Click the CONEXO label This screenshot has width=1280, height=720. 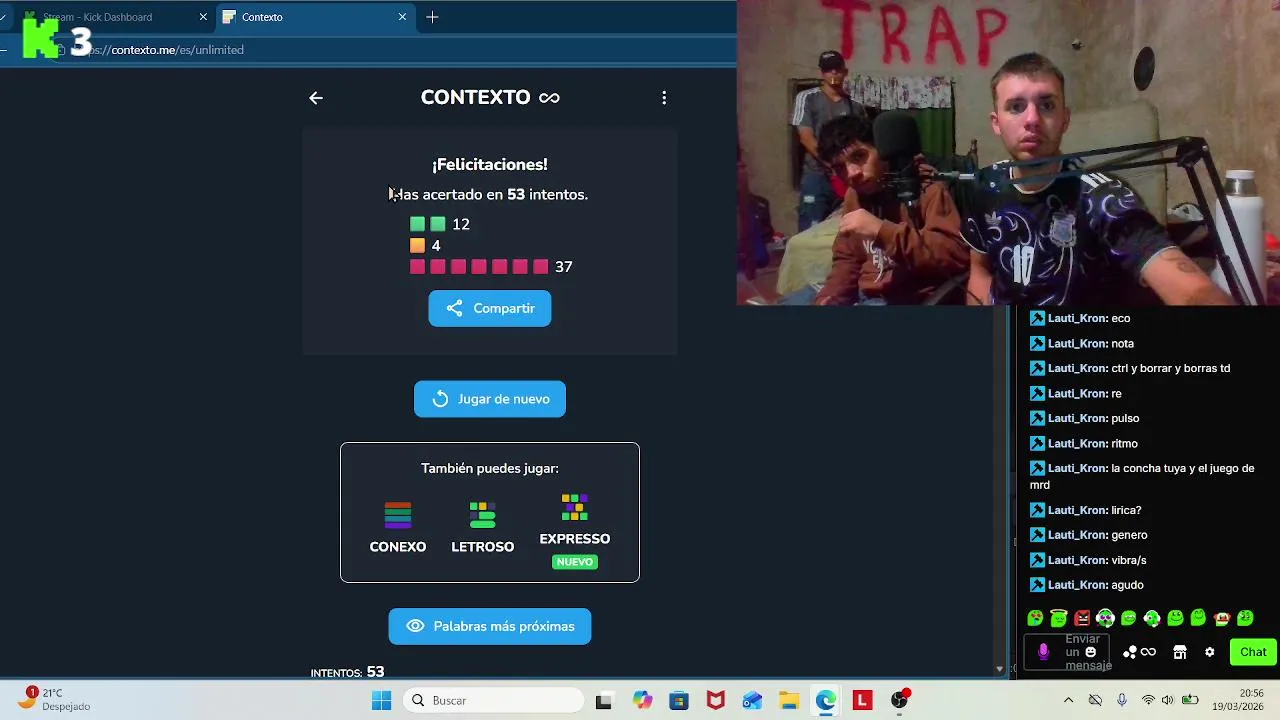pyautogui.click(x=398, y=547)
